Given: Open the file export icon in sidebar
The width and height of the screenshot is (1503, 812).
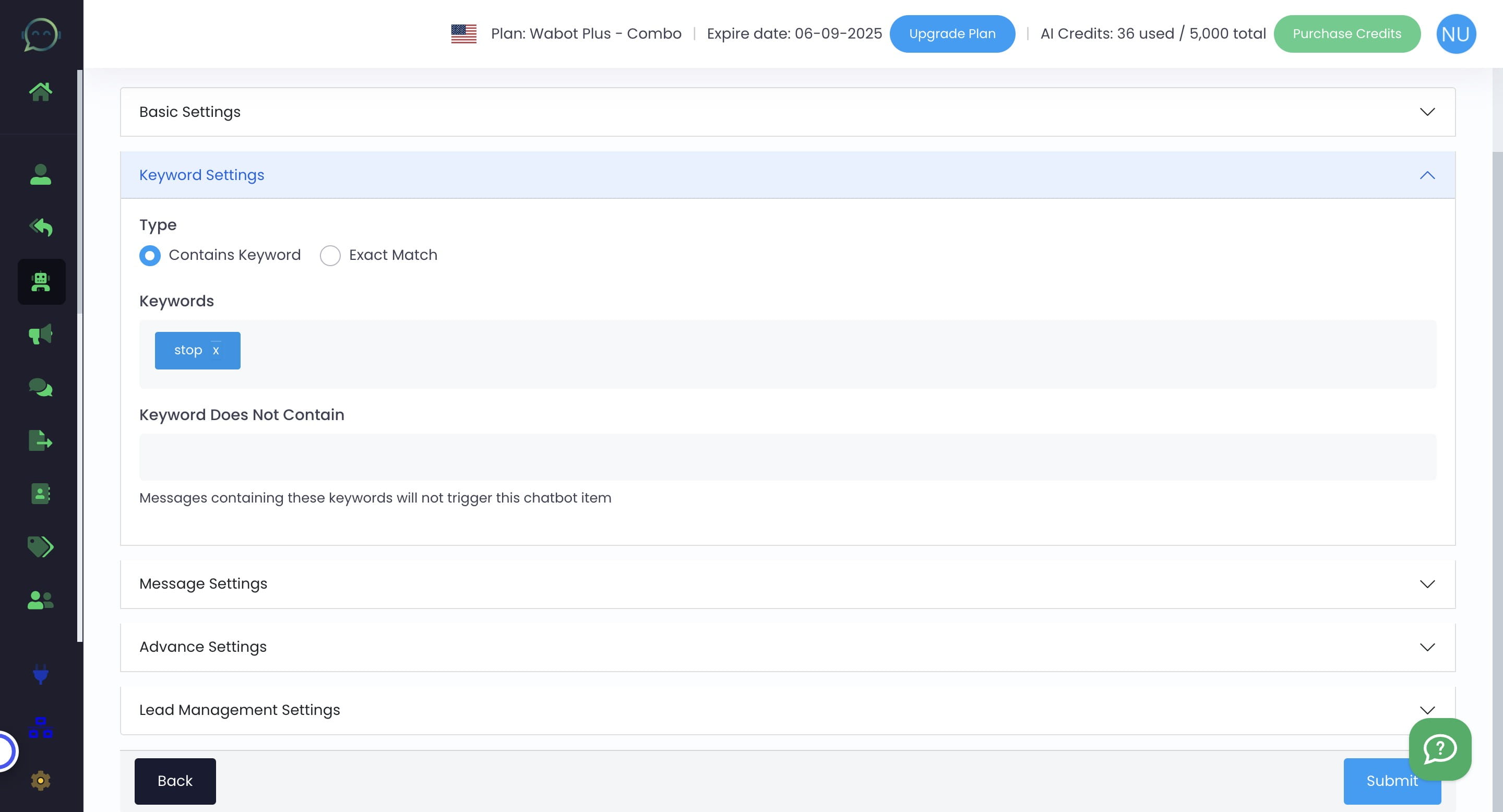Looking at the screenshot, I should click(x=41, y=440).
